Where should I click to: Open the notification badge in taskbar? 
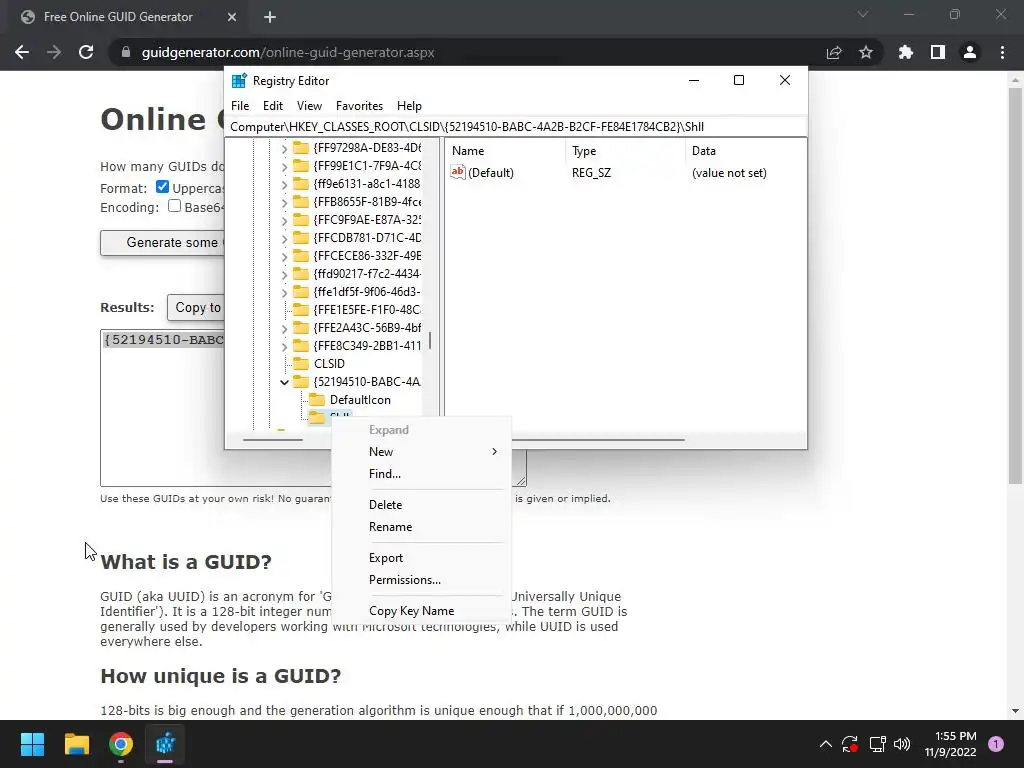996,744
